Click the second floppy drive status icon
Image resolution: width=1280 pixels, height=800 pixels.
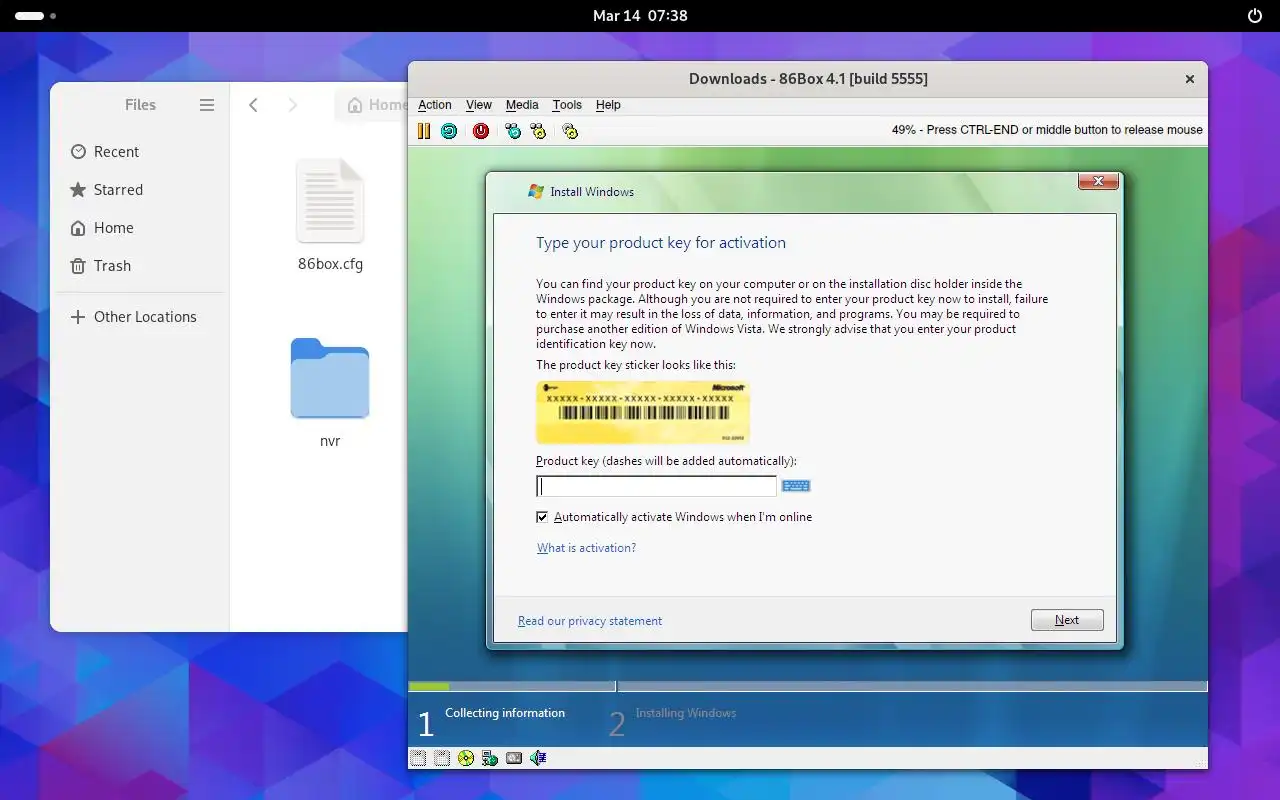click(x=442, y=758)
